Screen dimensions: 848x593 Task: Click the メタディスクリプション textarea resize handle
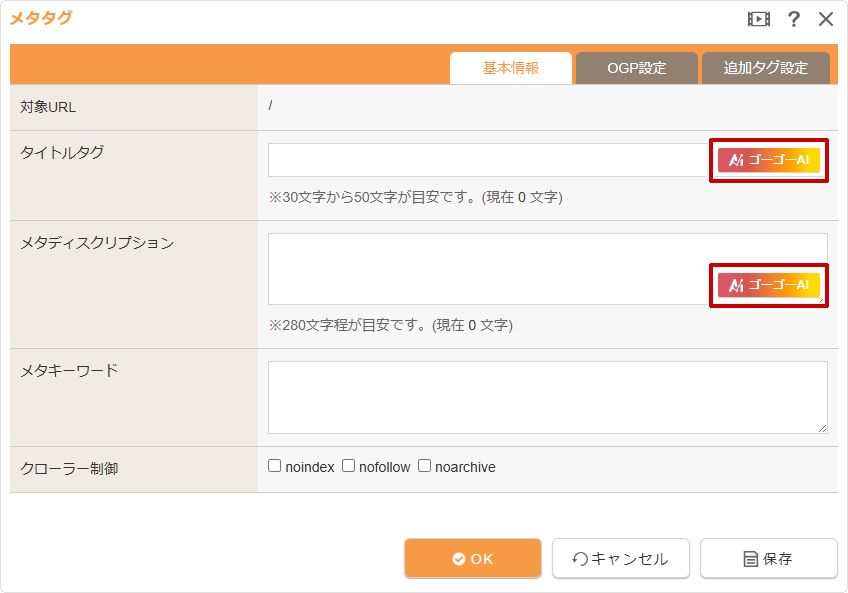click(x=823, y=300)
